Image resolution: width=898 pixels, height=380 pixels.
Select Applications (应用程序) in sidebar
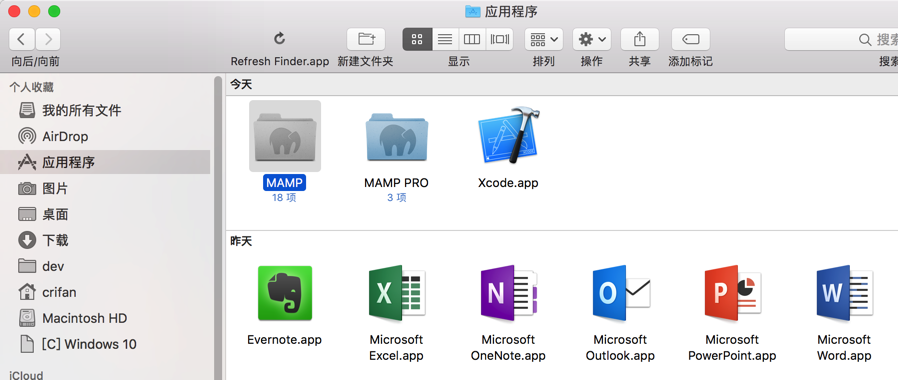105,162
